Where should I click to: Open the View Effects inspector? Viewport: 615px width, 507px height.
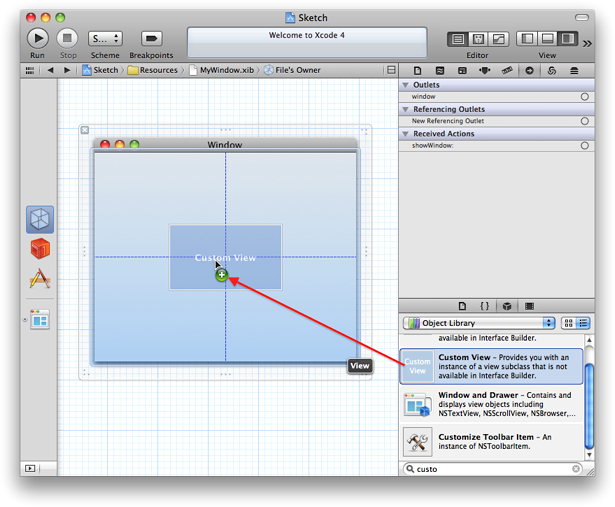[574, 71]
